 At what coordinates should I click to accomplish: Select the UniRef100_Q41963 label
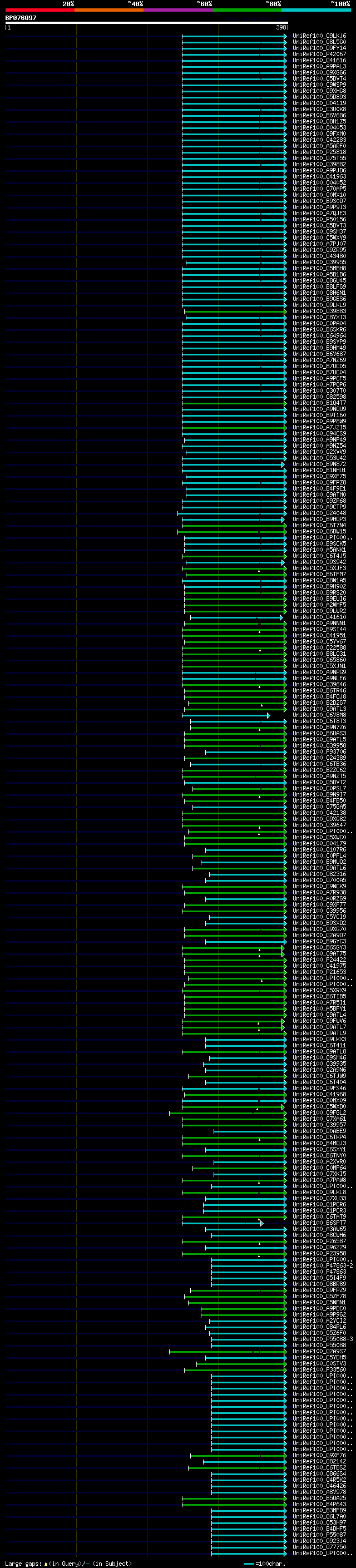pyautogui.click(x=319, y=176)
